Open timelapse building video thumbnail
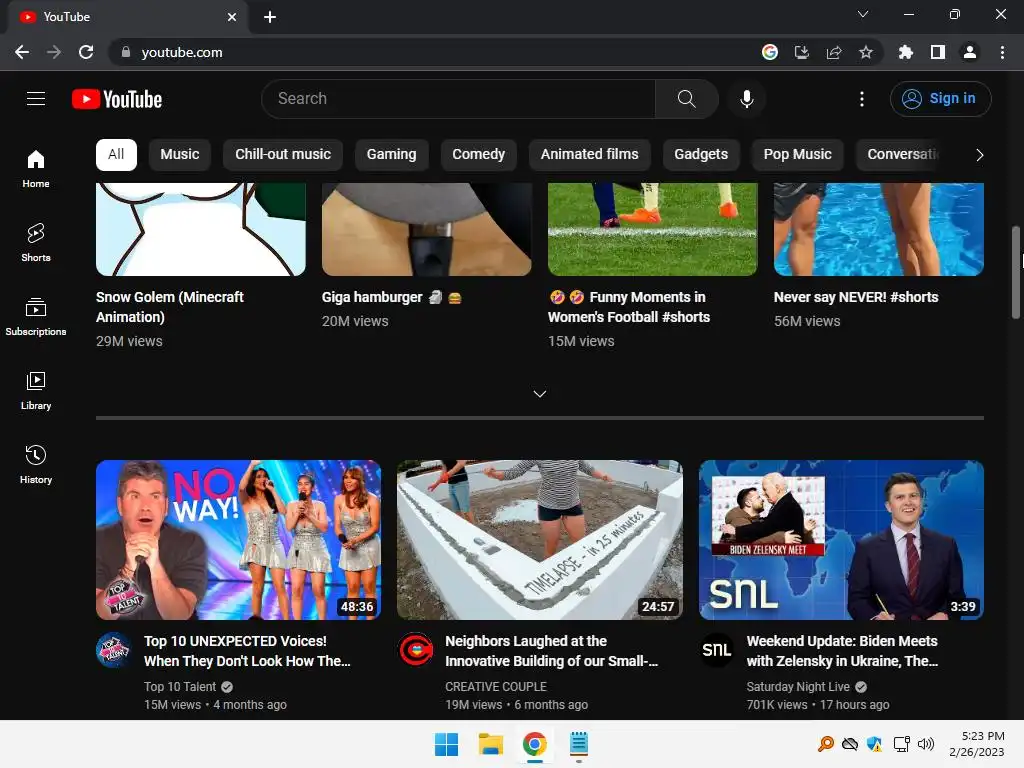Viewport: 1024px width, 768px height. click(x=539, y=540)
